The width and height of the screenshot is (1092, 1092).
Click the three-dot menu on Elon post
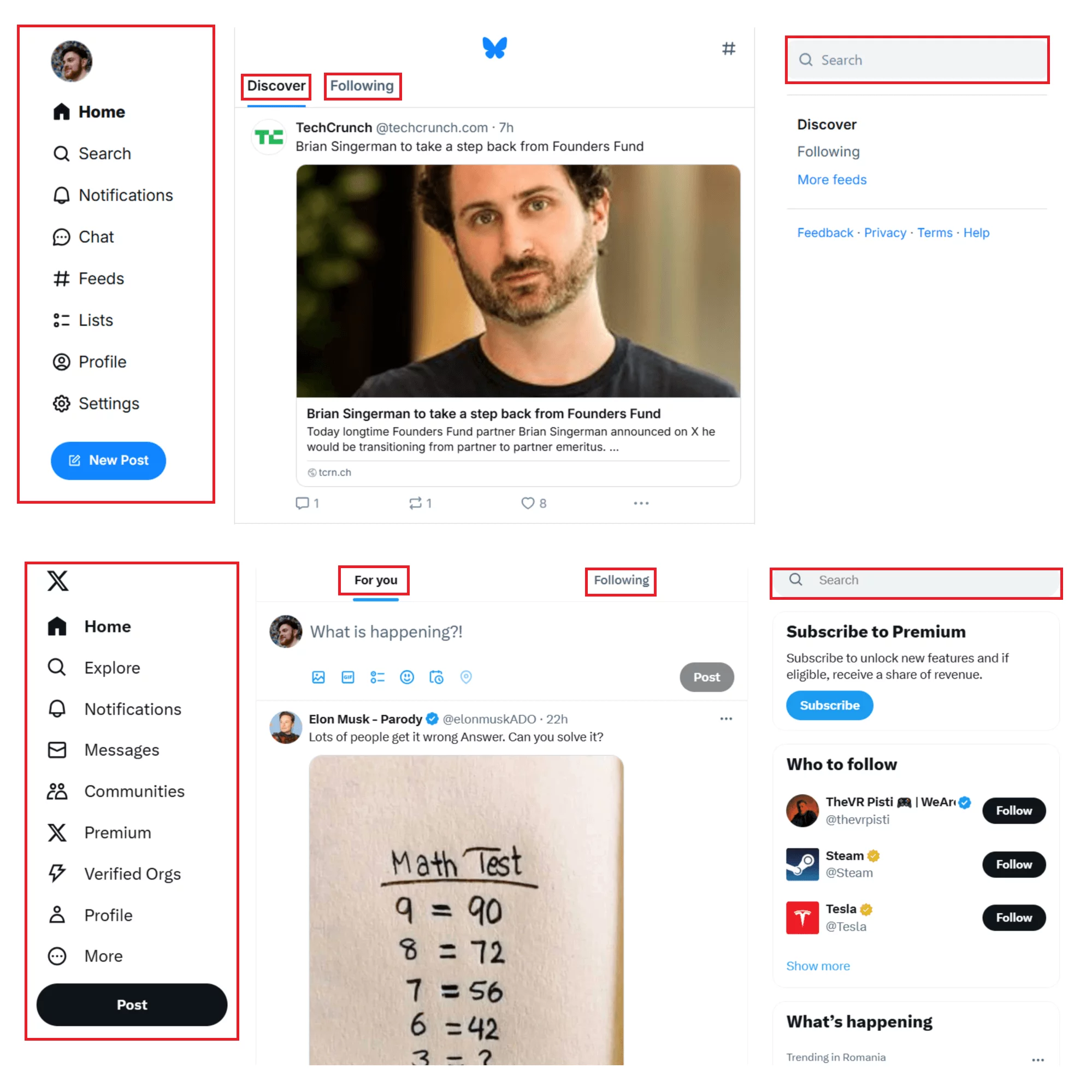click(x=726, y=718)
